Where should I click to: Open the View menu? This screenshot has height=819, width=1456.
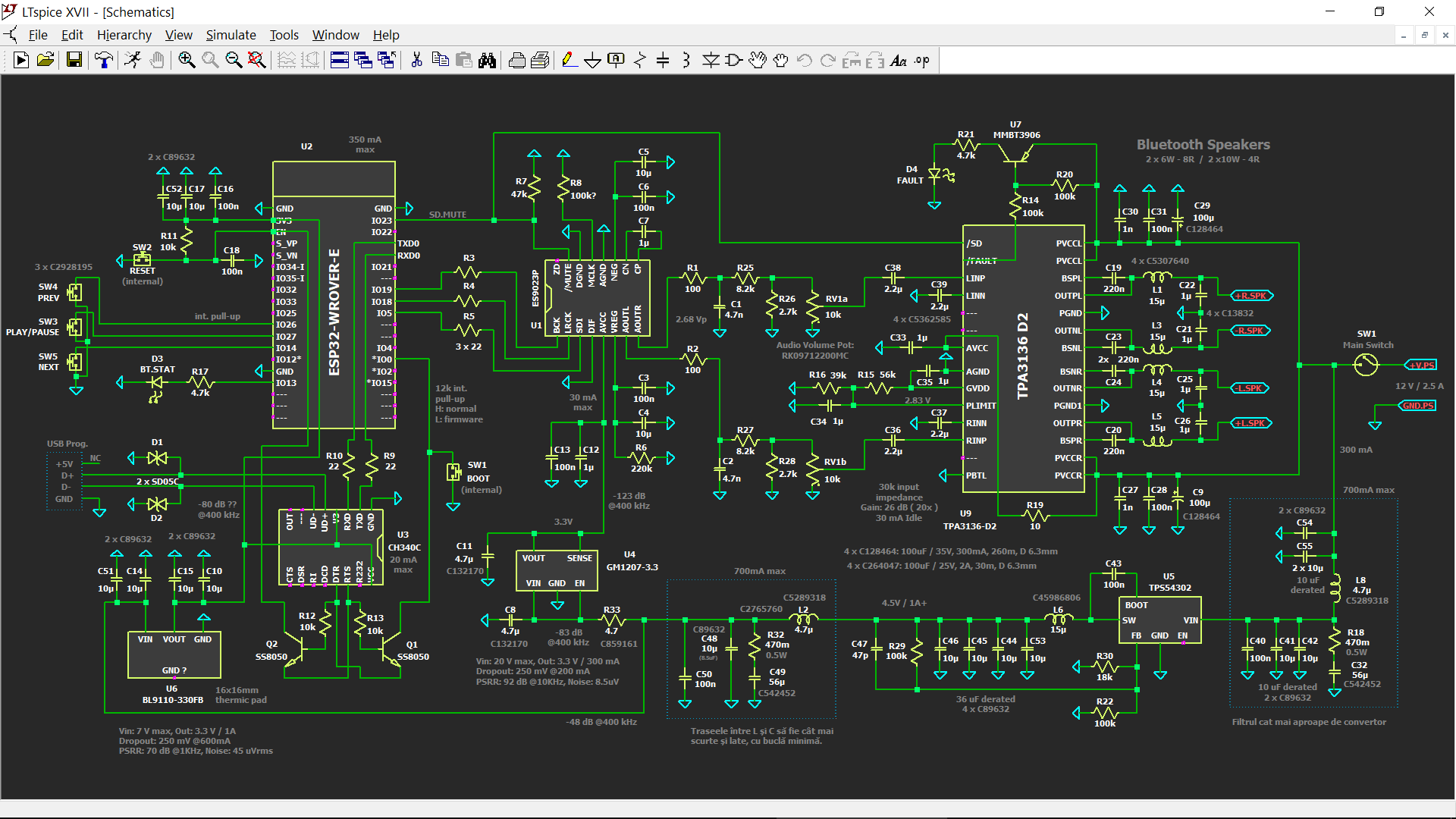(x=179, y=35)
